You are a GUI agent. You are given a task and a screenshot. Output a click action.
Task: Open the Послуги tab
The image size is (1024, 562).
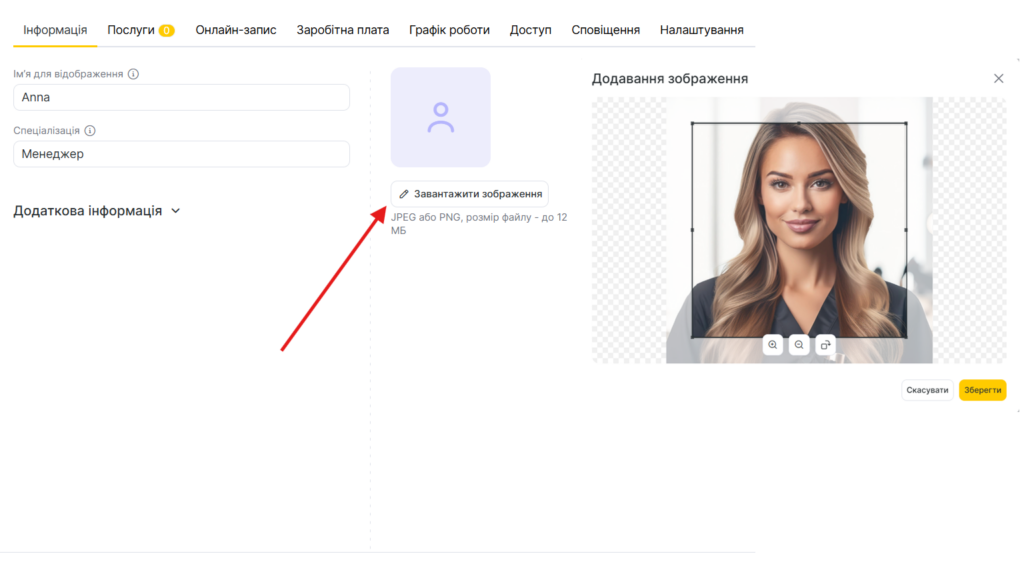click(140, 30)
